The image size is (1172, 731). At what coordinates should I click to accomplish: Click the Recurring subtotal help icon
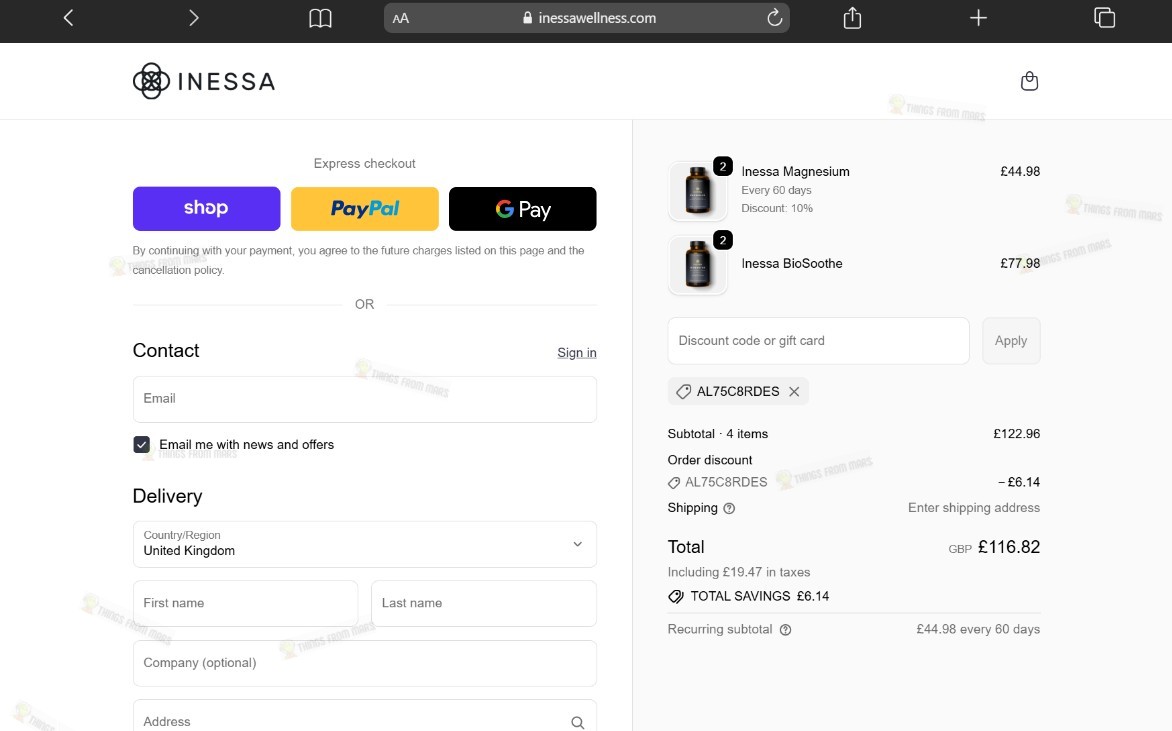(785, 629)
